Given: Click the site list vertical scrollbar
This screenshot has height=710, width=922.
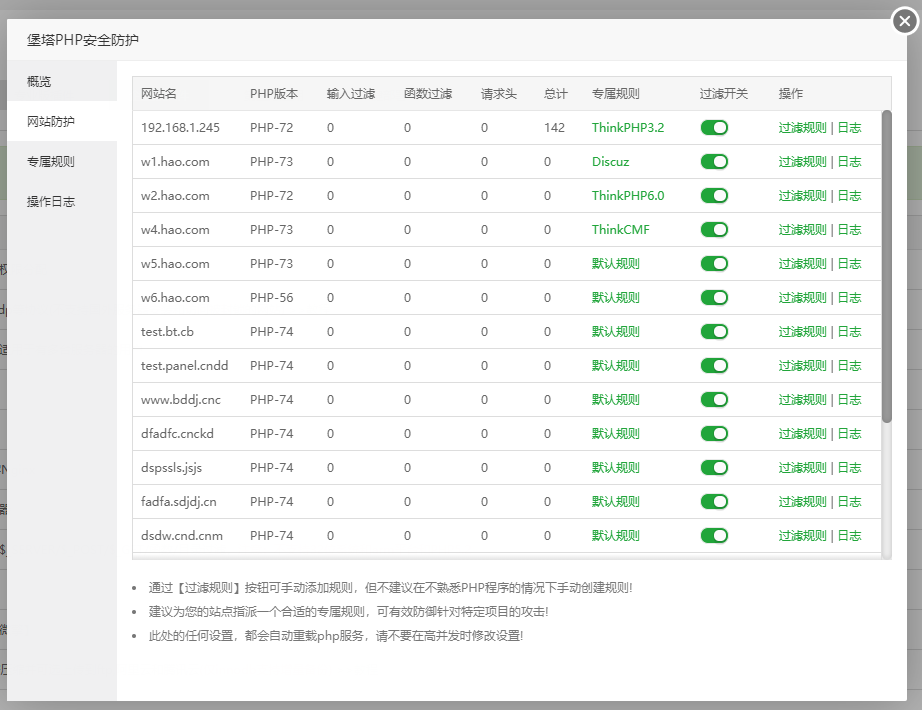Looking at the screenshot, I should [886, 265].
